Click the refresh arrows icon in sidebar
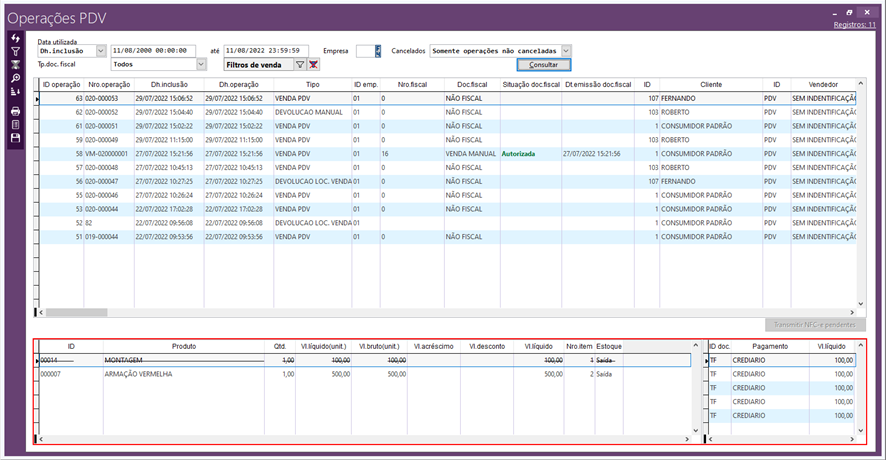Viewport: 886px width, 460px height. [15, 37]
